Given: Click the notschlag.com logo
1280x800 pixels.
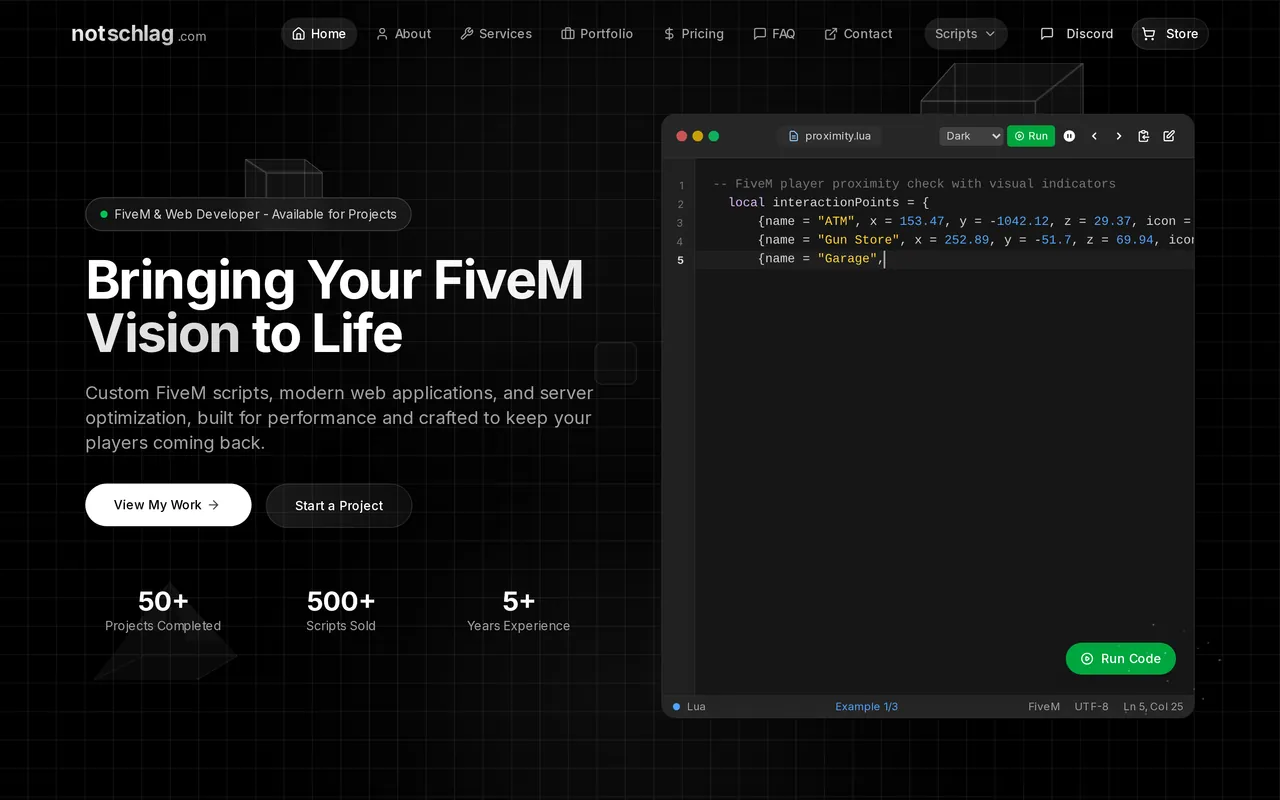Looking at the screenshot, I should pos(139,34).
